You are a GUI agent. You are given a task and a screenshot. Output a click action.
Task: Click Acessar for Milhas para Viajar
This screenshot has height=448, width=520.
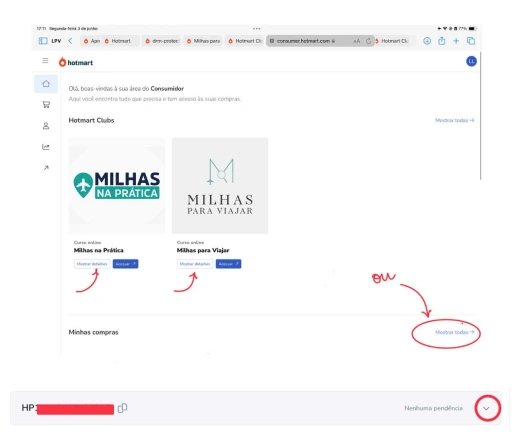(228, 264)
